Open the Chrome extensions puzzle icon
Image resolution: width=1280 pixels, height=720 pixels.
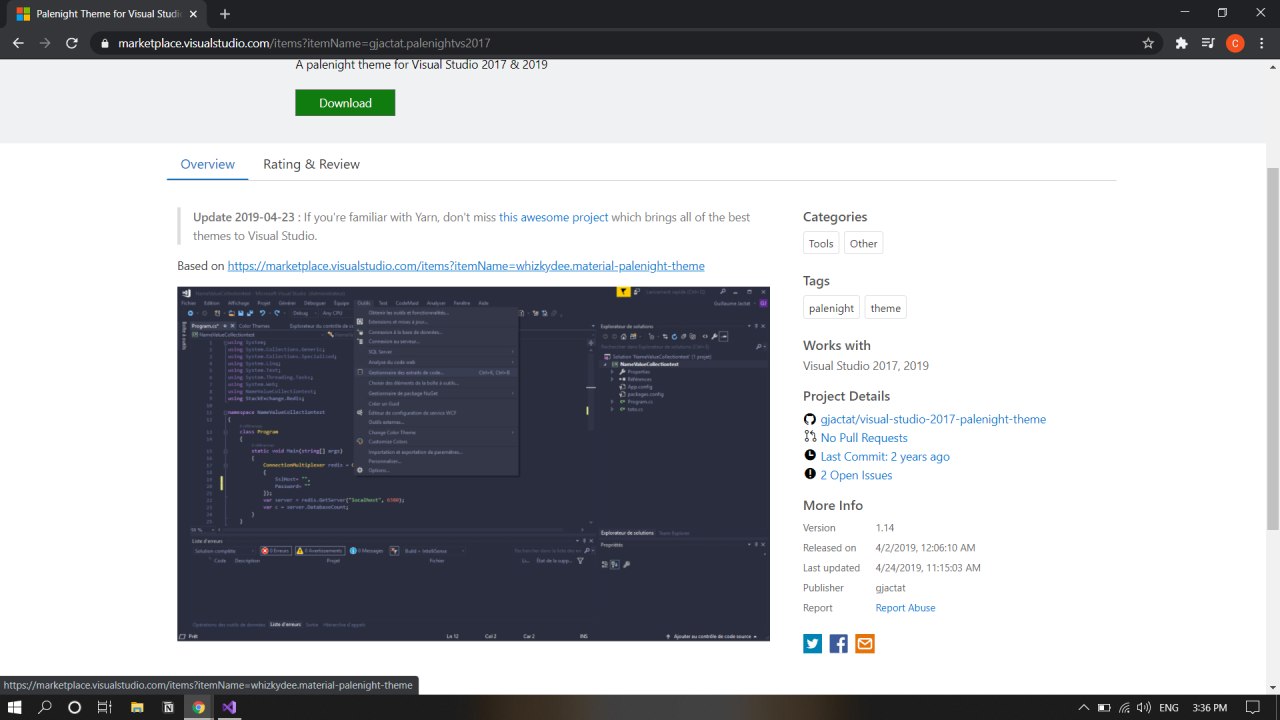[1181, 43]
